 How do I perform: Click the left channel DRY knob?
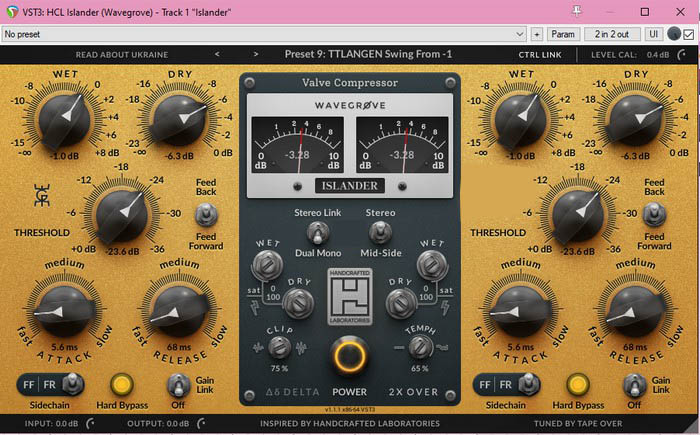179,120
